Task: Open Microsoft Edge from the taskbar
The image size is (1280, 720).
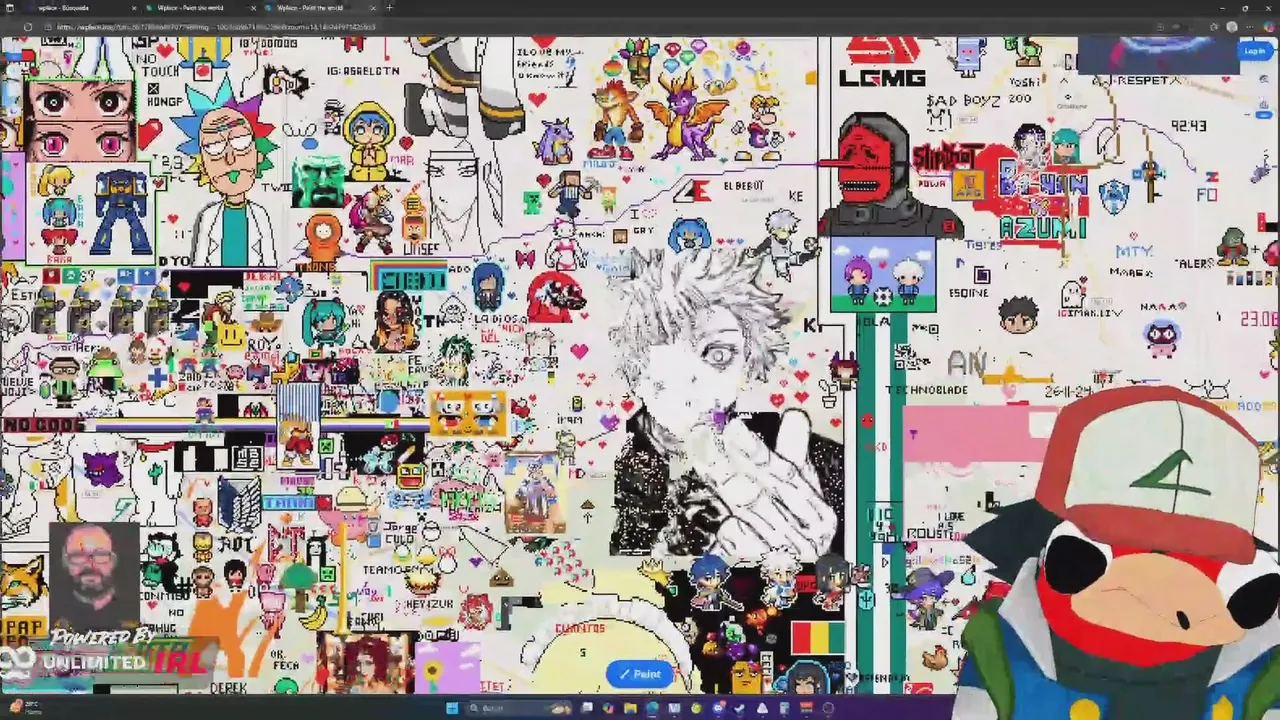Action: click(652, 708)
